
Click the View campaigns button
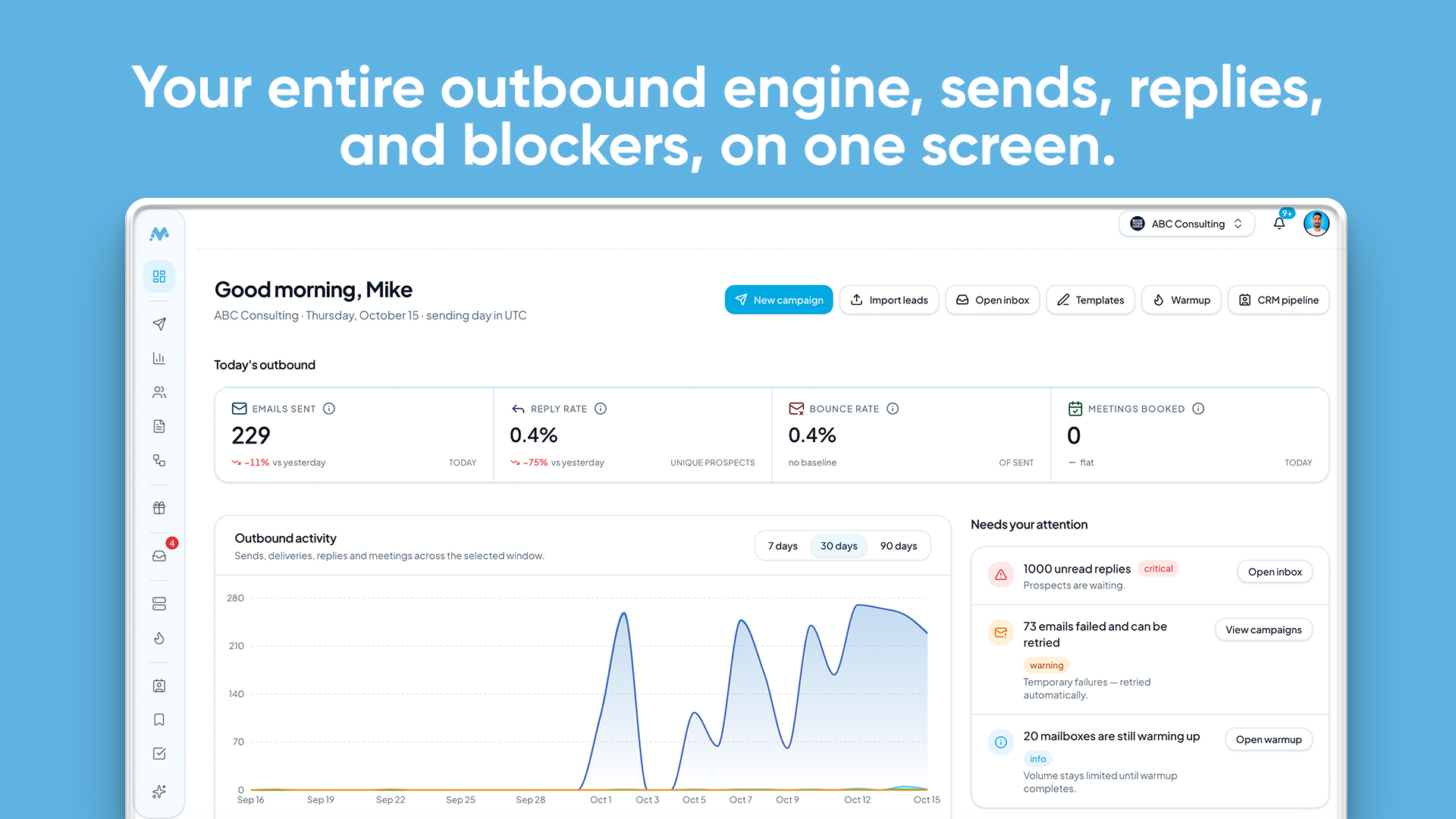[1263, 629]
